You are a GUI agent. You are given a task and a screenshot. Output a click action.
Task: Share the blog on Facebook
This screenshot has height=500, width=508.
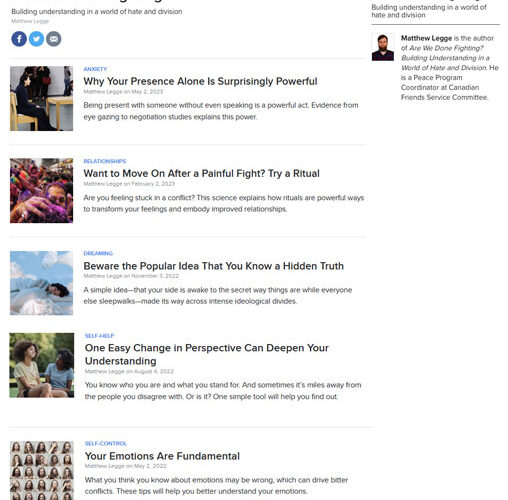coord(19,39)
